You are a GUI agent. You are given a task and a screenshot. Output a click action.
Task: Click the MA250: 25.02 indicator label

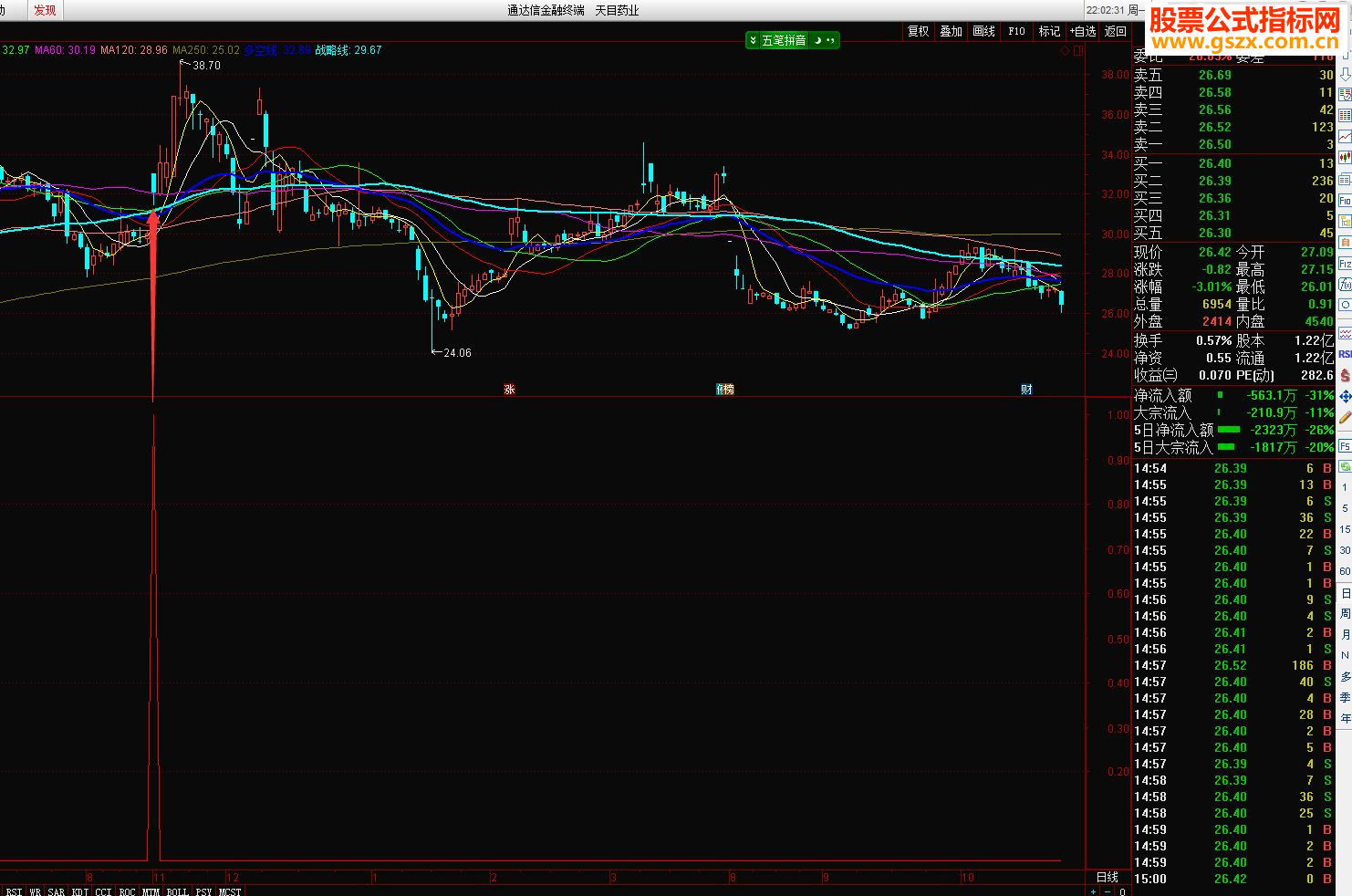(x=206, y=50)
